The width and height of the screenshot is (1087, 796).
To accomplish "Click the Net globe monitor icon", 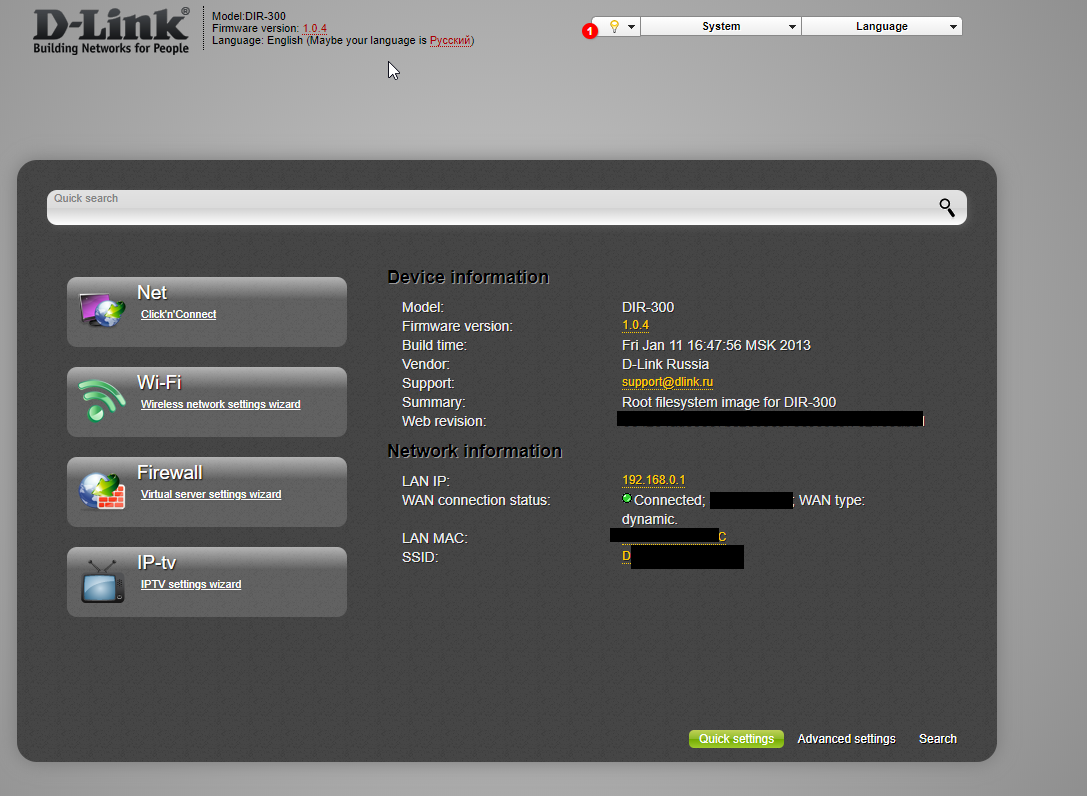I will point(103,309).
